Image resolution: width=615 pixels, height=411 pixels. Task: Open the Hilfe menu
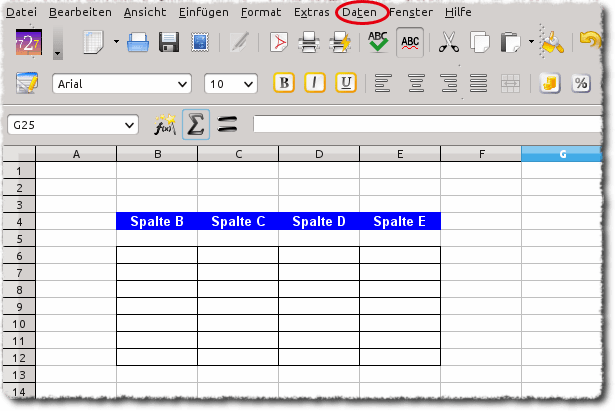[458, 12]
